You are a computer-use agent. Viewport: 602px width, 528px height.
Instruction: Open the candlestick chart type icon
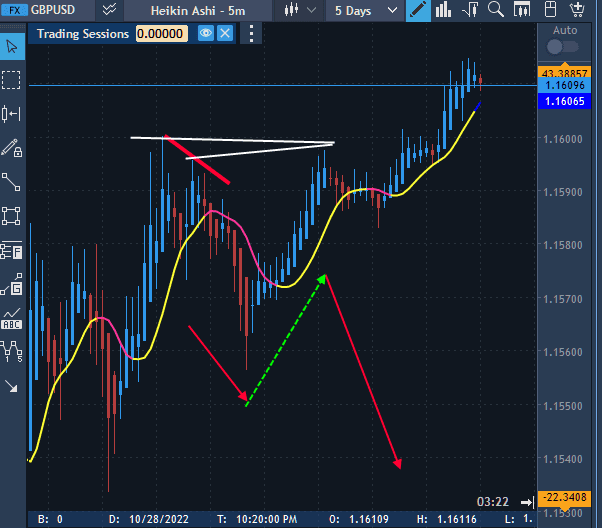[x=291, y=10]
